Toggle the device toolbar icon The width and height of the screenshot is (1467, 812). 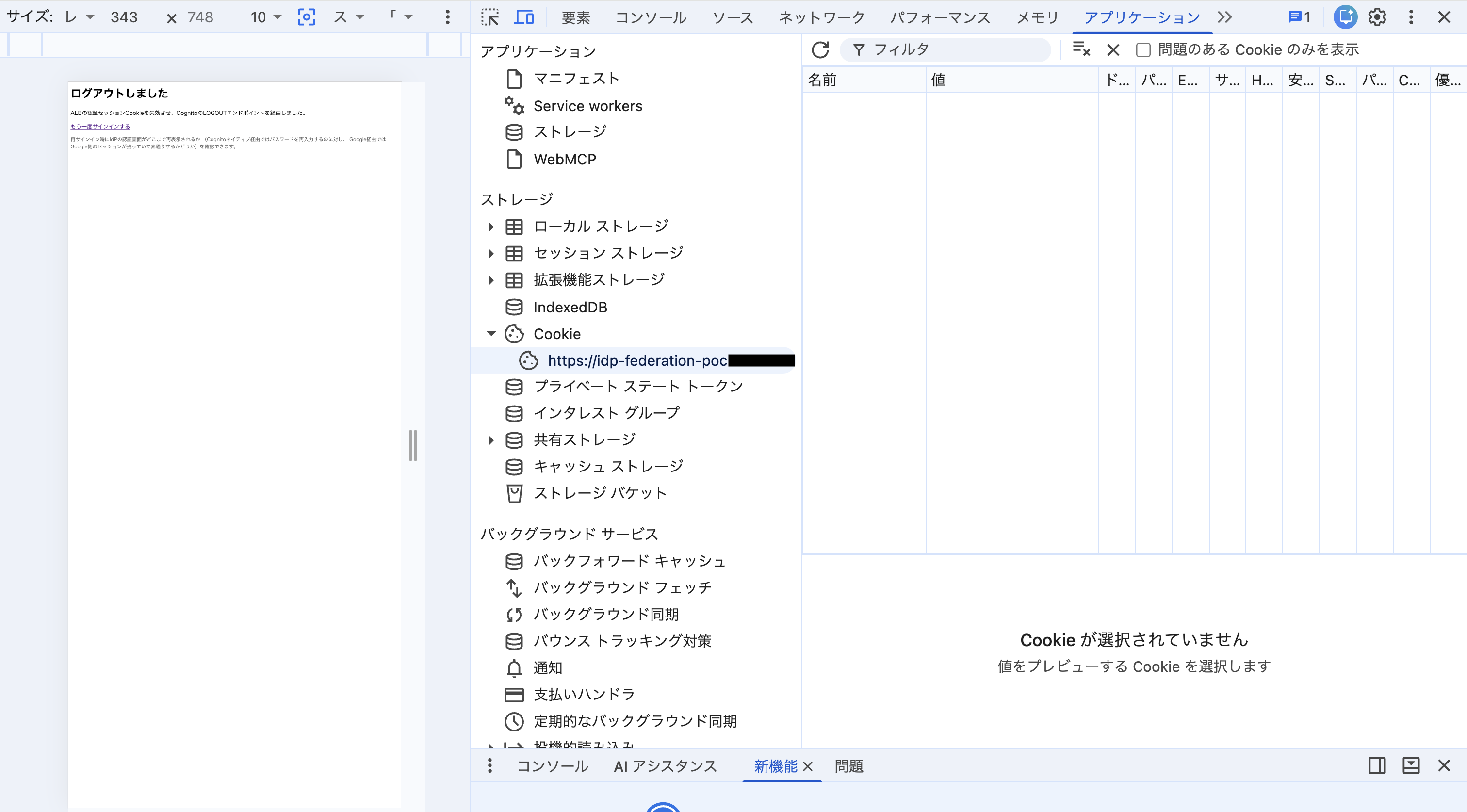pos(524,17)
